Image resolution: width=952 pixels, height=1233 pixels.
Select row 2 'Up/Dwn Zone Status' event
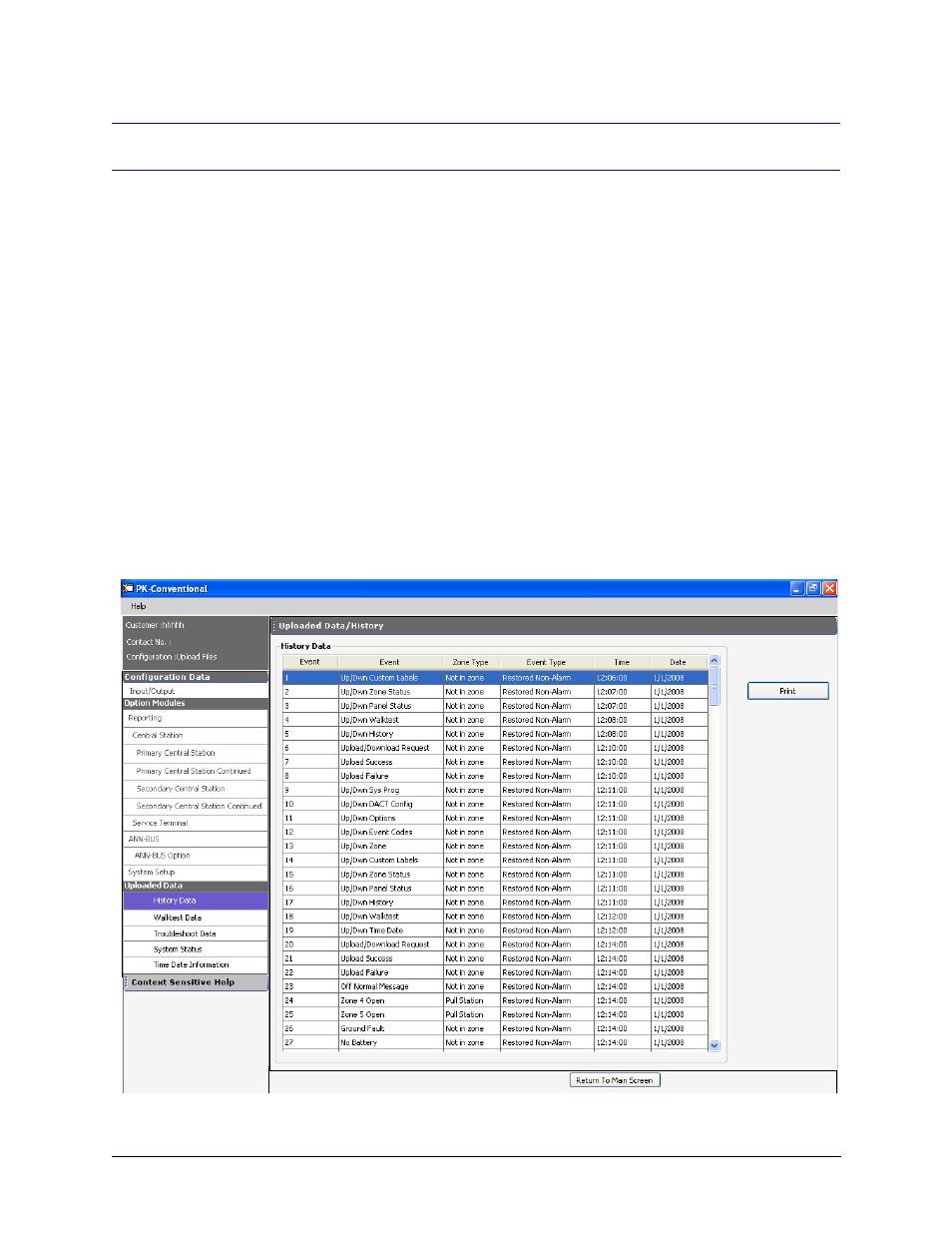tap(495, 692)
